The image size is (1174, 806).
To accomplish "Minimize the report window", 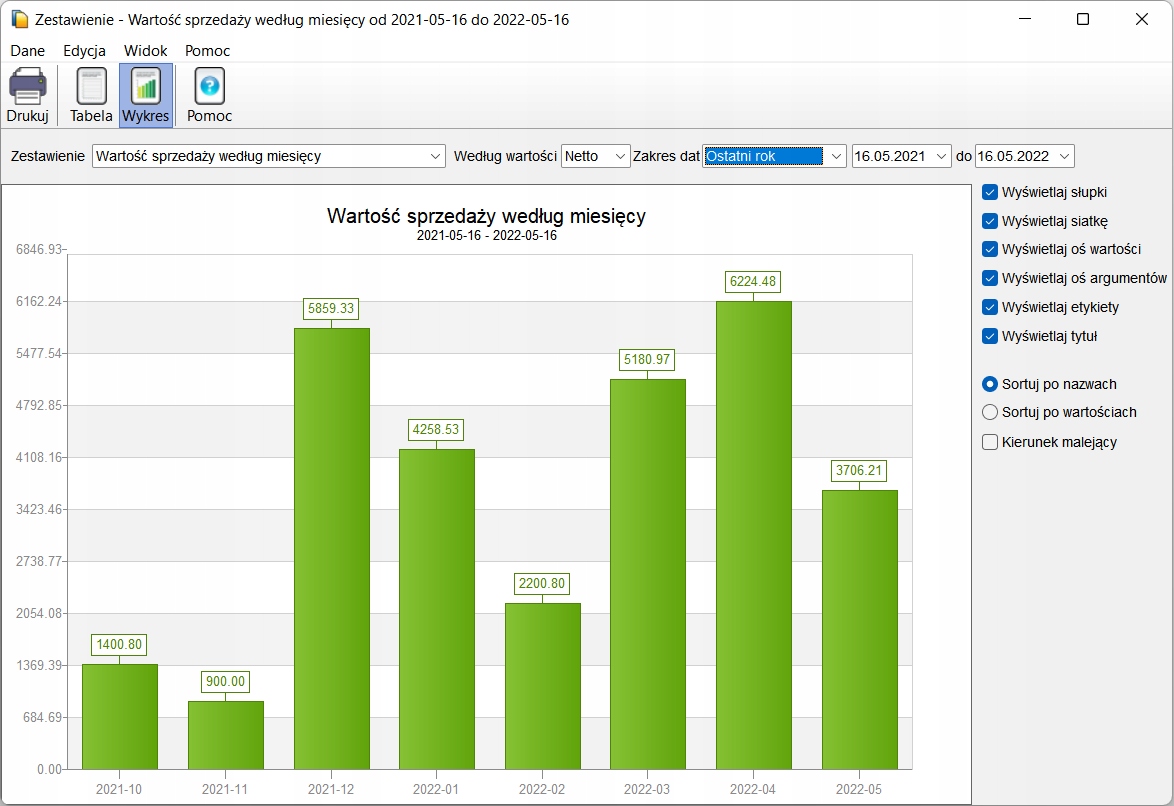I will click(x=1024, y=19).
